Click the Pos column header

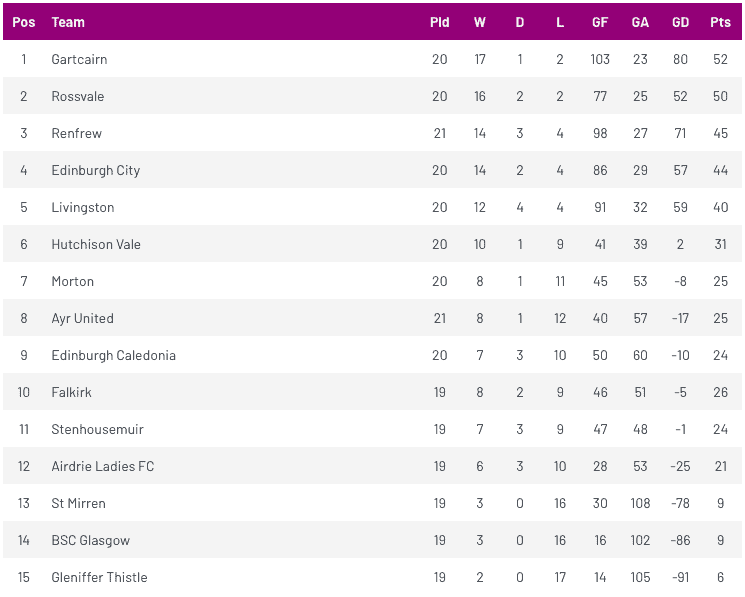pyautogui.click(x=24, y=22)
